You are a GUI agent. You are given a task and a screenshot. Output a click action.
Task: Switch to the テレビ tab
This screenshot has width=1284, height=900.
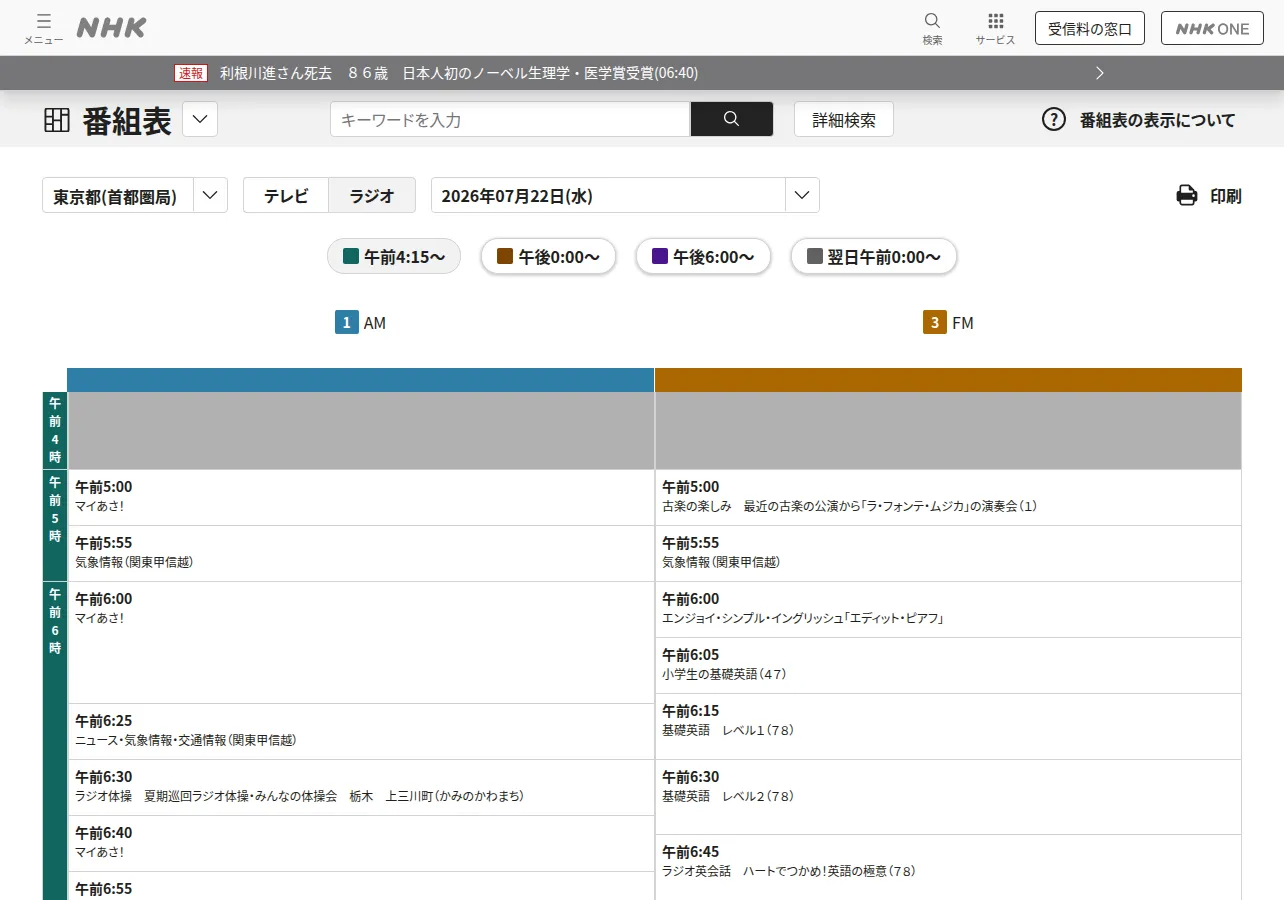point(286,195)
